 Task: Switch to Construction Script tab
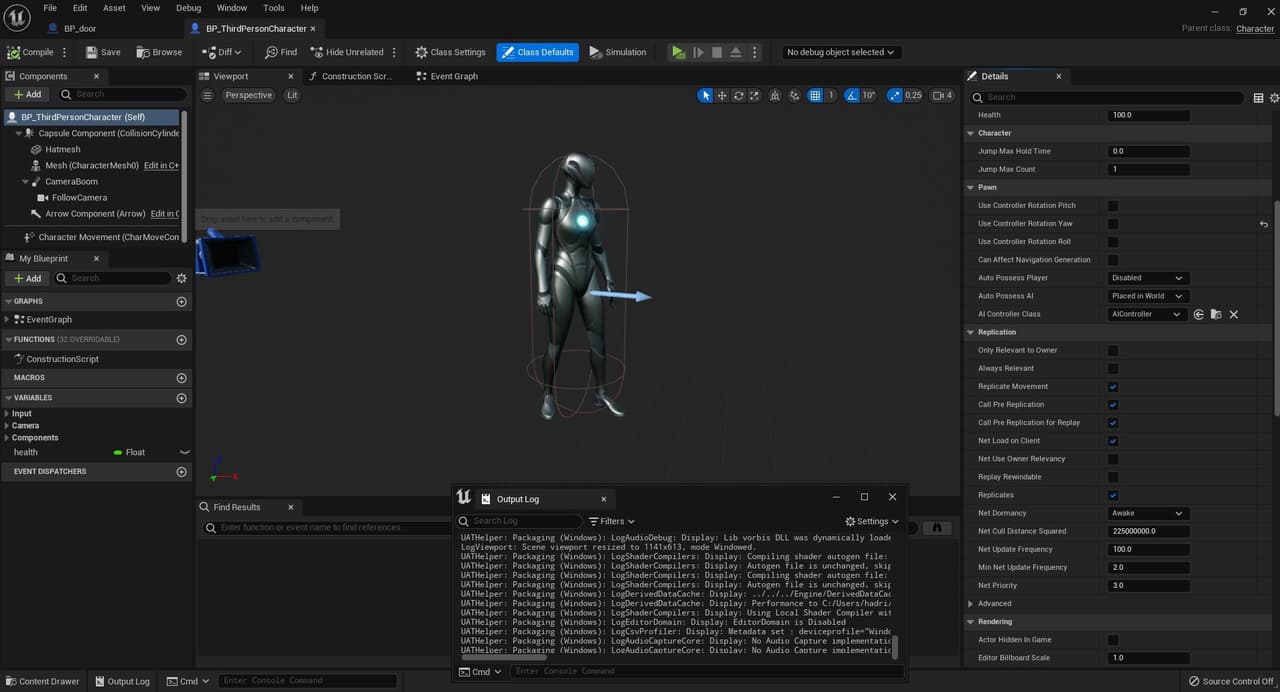tap(355, 76)
